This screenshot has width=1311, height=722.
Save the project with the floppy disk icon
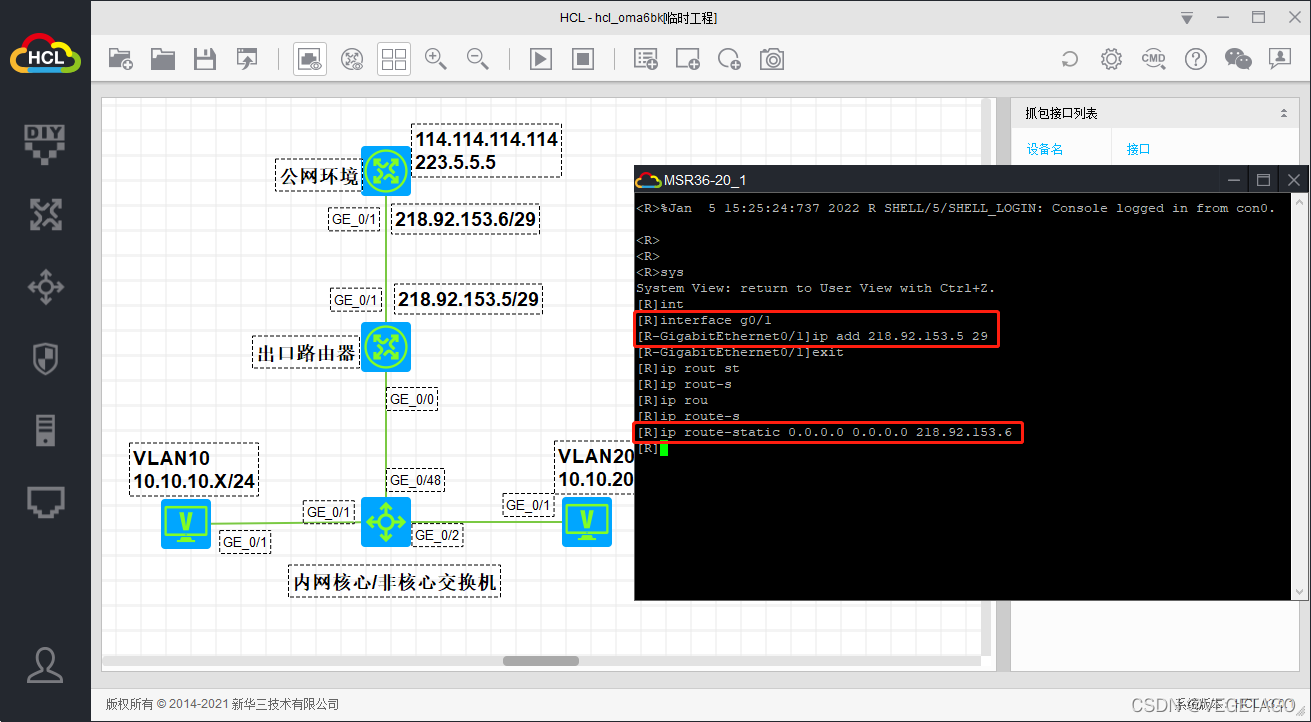coord(205,59)
